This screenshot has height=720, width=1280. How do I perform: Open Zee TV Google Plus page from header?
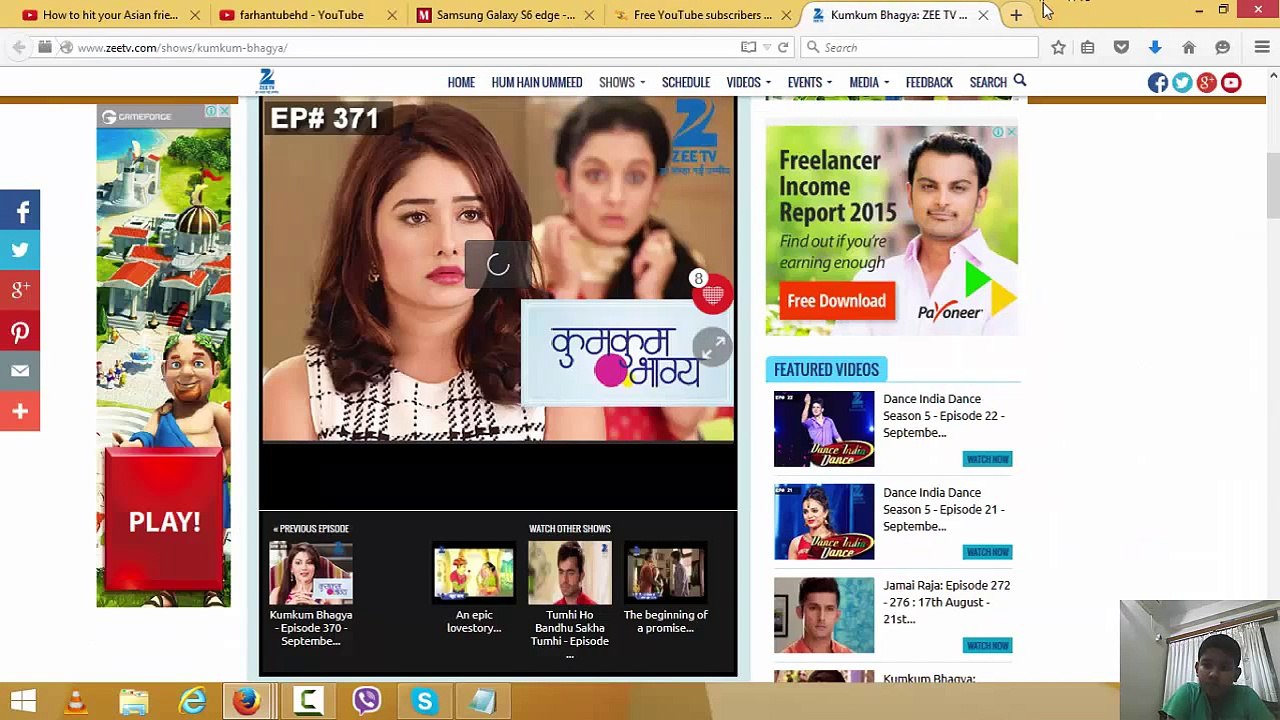click(1206, 82)
